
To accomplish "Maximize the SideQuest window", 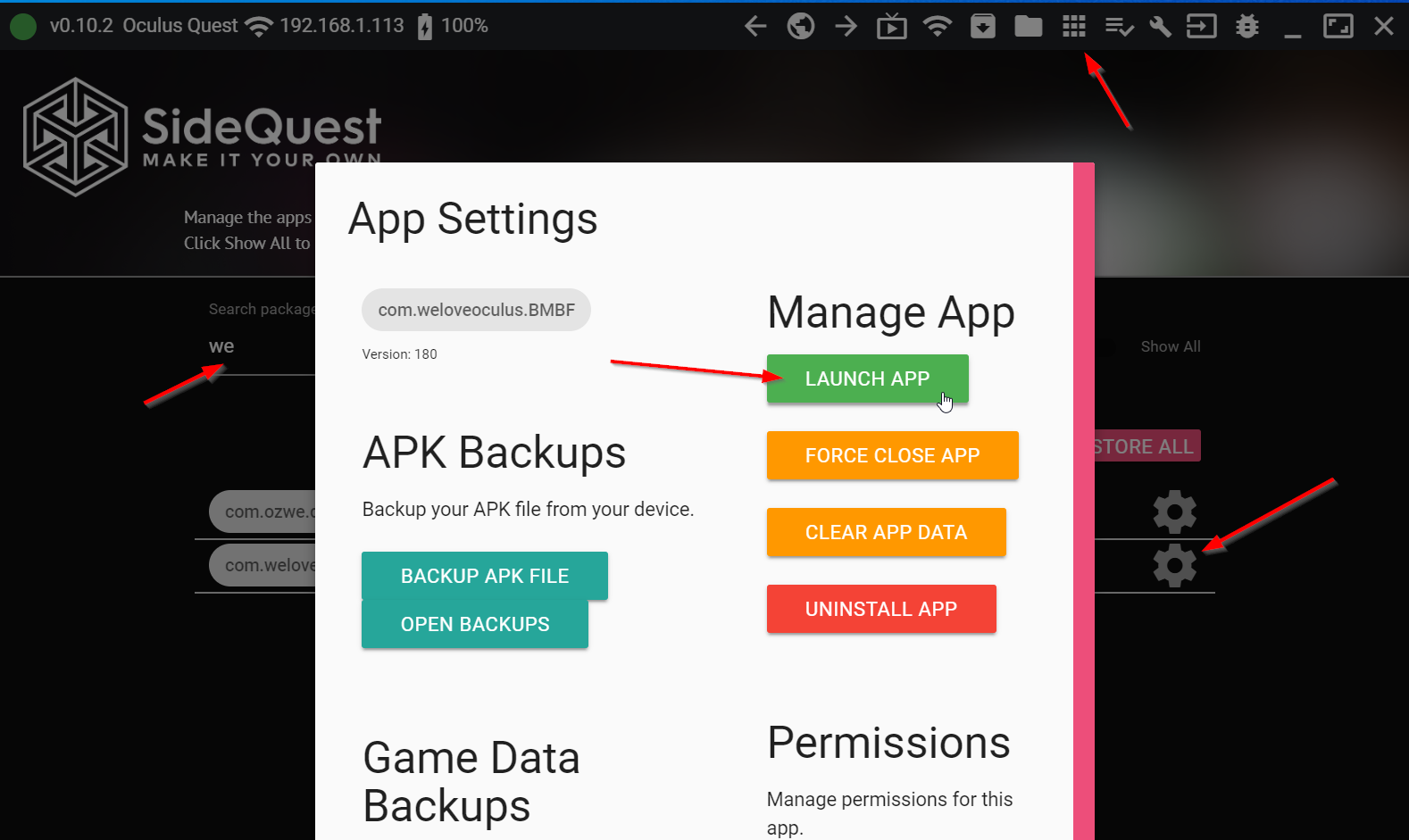I will pos(1338,26).
